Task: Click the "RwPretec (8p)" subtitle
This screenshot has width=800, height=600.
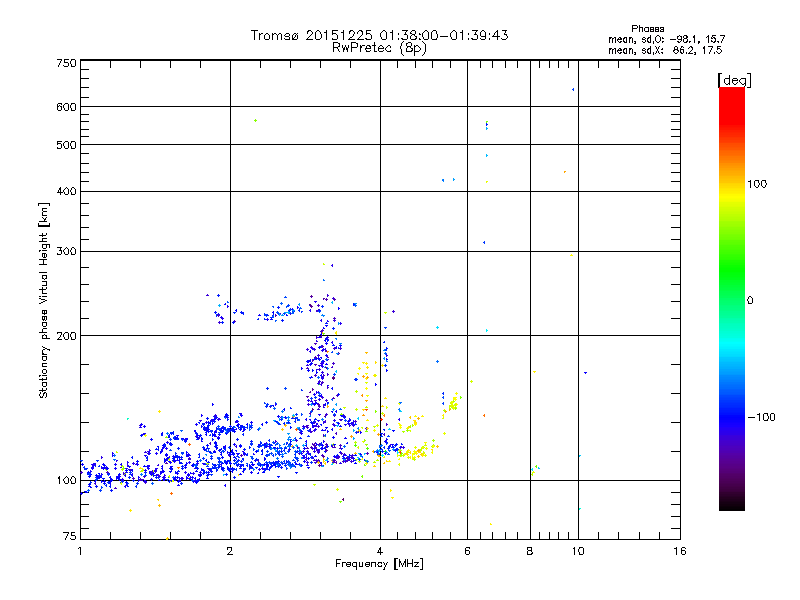Action: point(379,48)
